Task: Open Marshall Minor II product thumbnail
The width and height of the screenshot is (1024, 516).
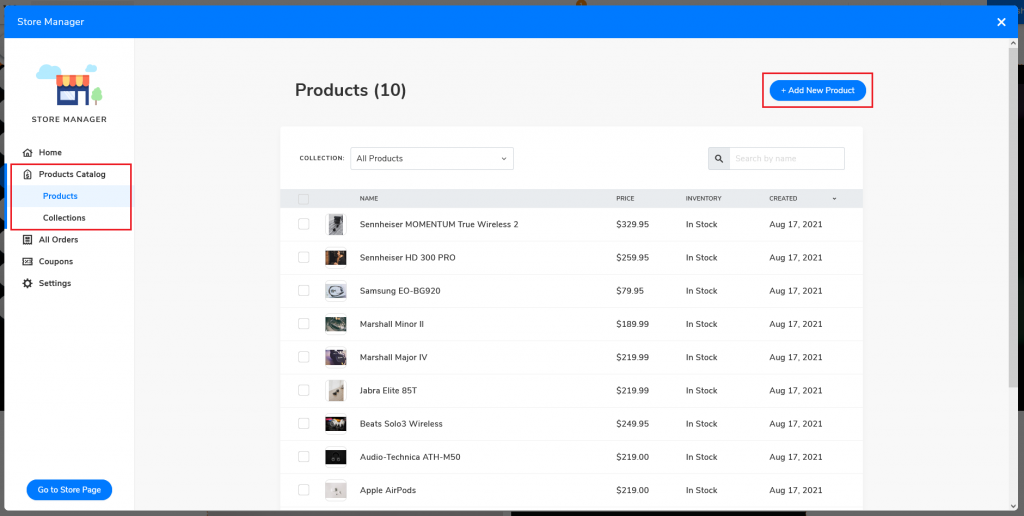Action: coord(336,324)
